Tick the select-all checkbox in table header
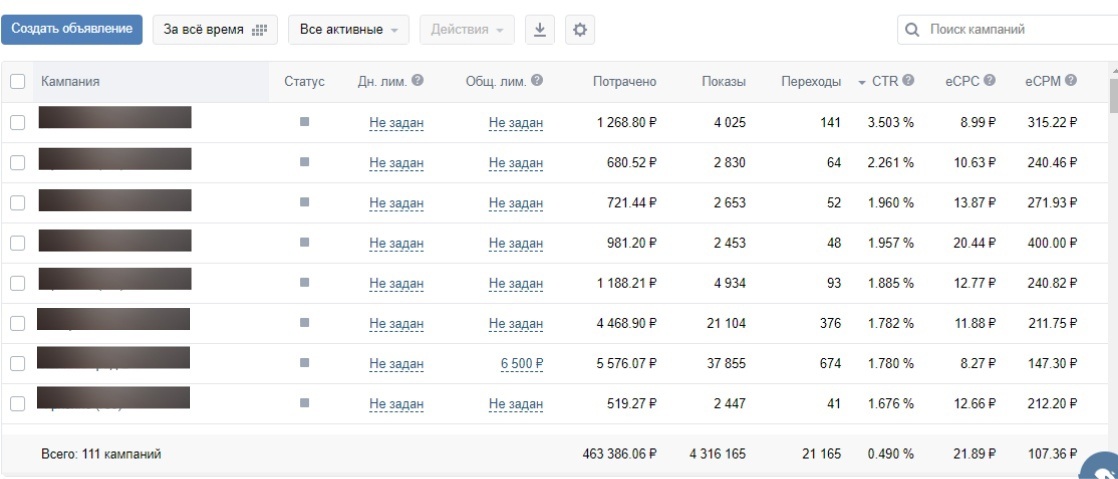Image resolution: width=1118 pixels, height=479 pixels. pos(17,82)
